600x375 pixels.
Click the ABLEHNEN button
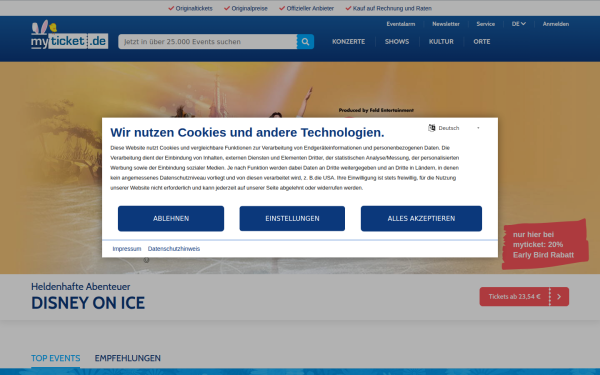point(171,218)
